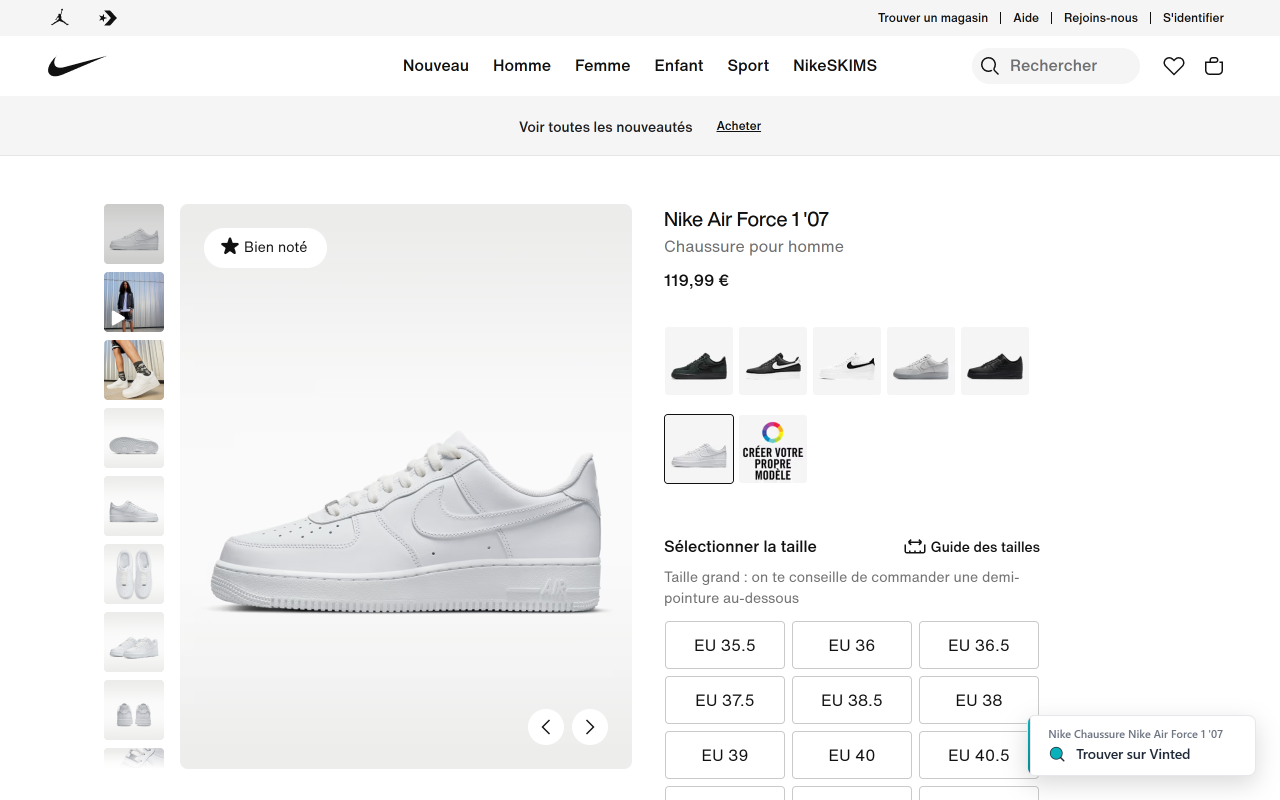The height and width of the screenshot is (800, 1280).
Task: Select size EU 40.5
Action: click(x=979, y=755)
